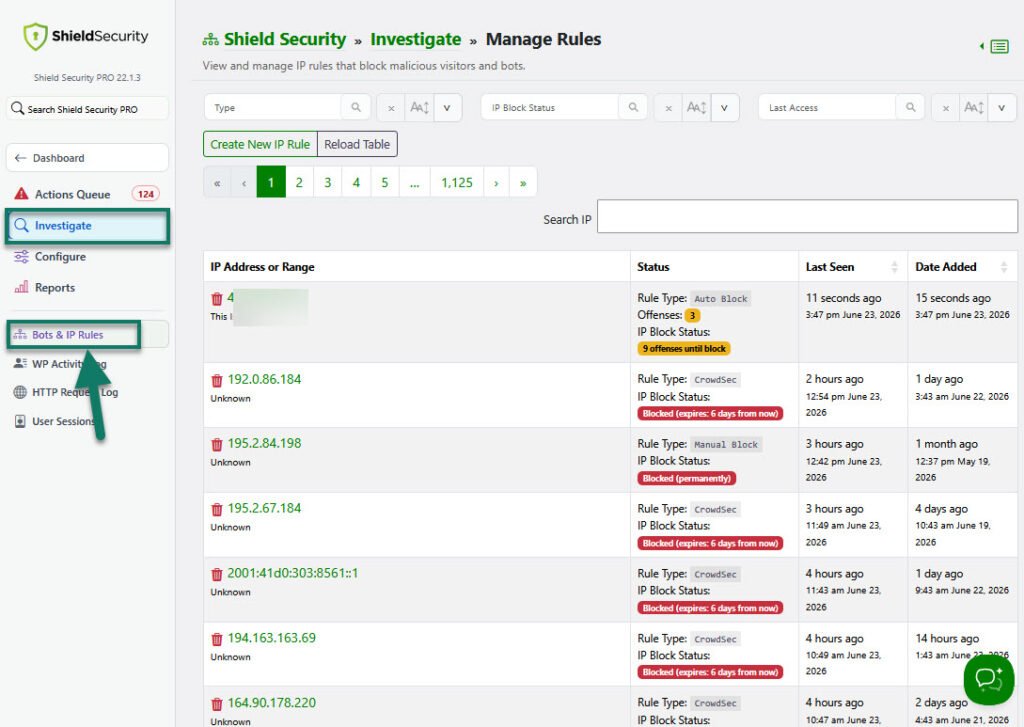Click the Type filter search magnifier
This screenshot has width=1024, height=727.
pos(356,107)
